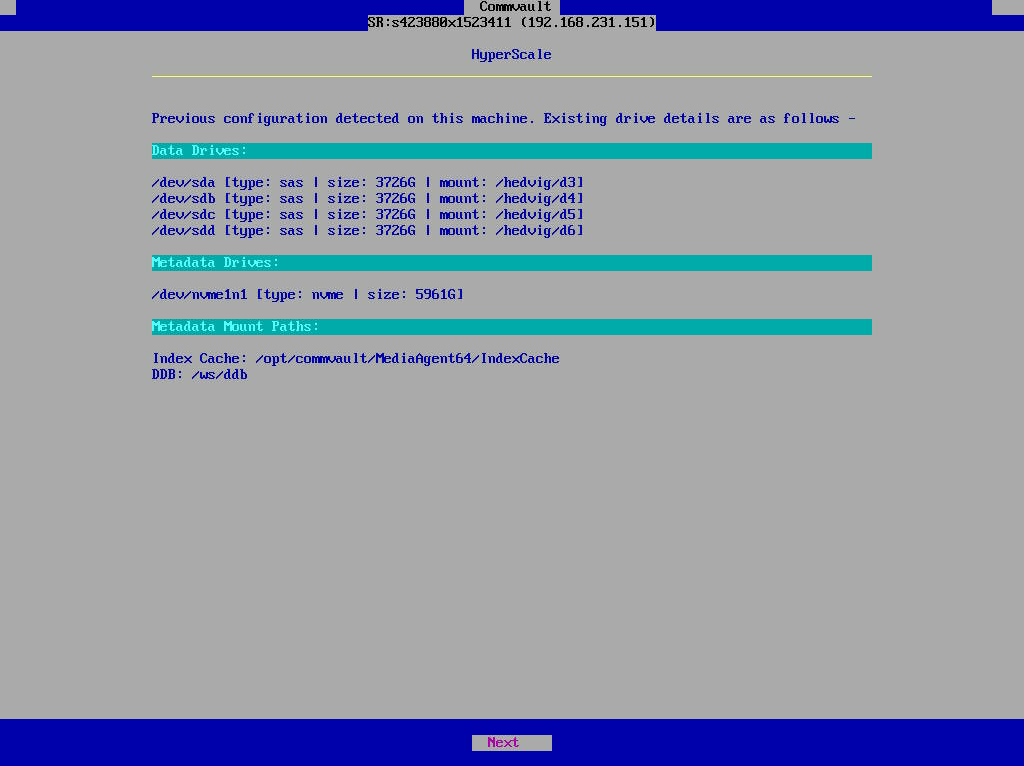Select the /dev/sdd drive row

[x=368, y=231]
